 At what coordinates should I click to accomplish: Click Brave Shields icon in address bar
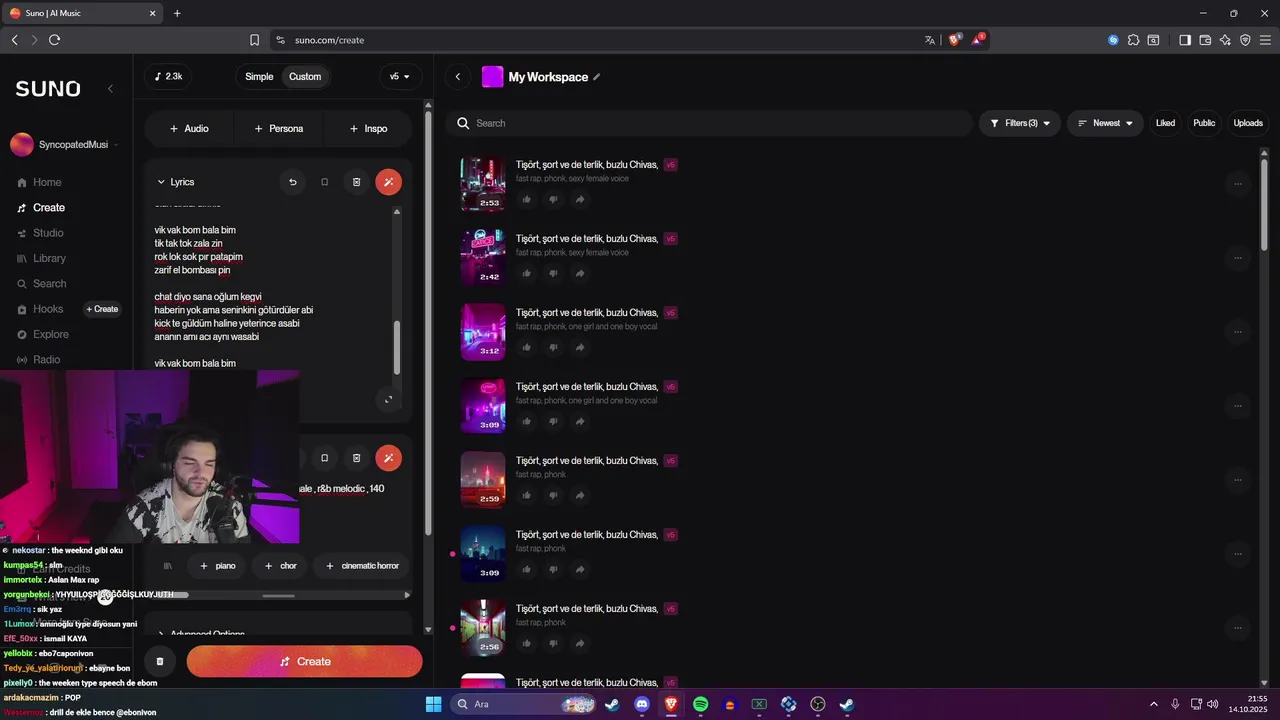coord(955,40)
